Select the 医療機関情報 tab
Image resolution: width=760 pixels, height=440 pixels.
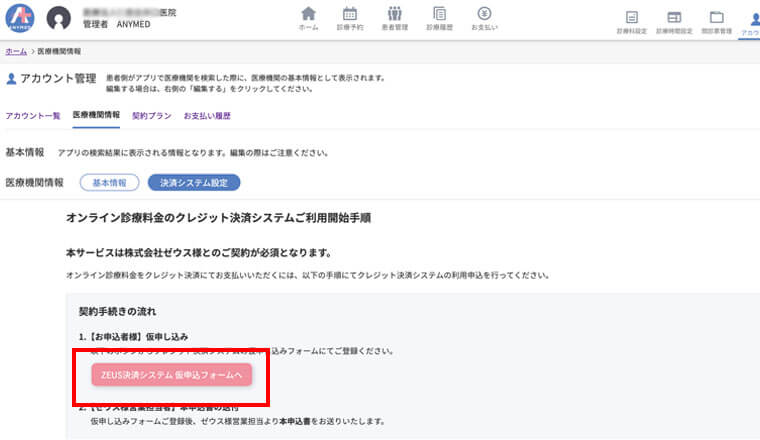(96, 115)
